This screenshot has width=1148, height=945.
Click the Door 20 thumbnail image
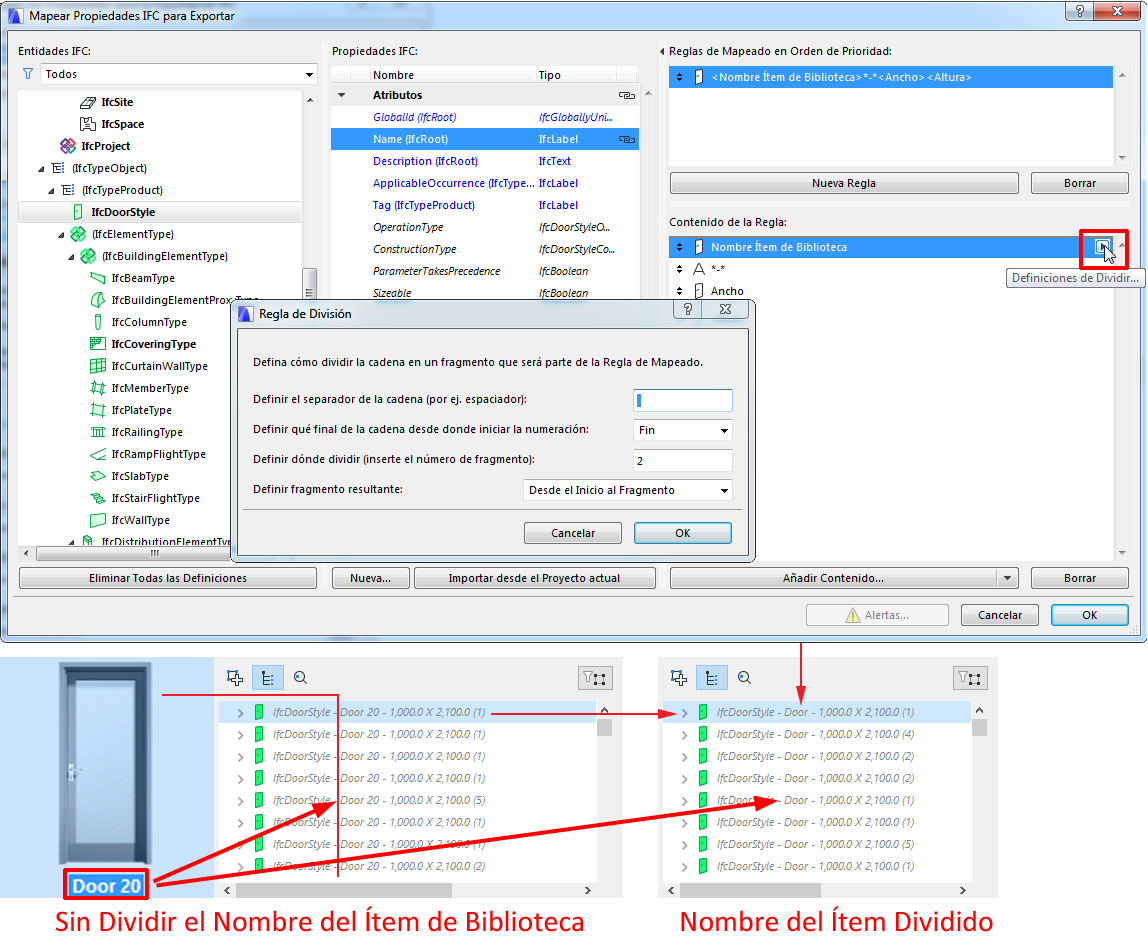(x=106, y=763)
